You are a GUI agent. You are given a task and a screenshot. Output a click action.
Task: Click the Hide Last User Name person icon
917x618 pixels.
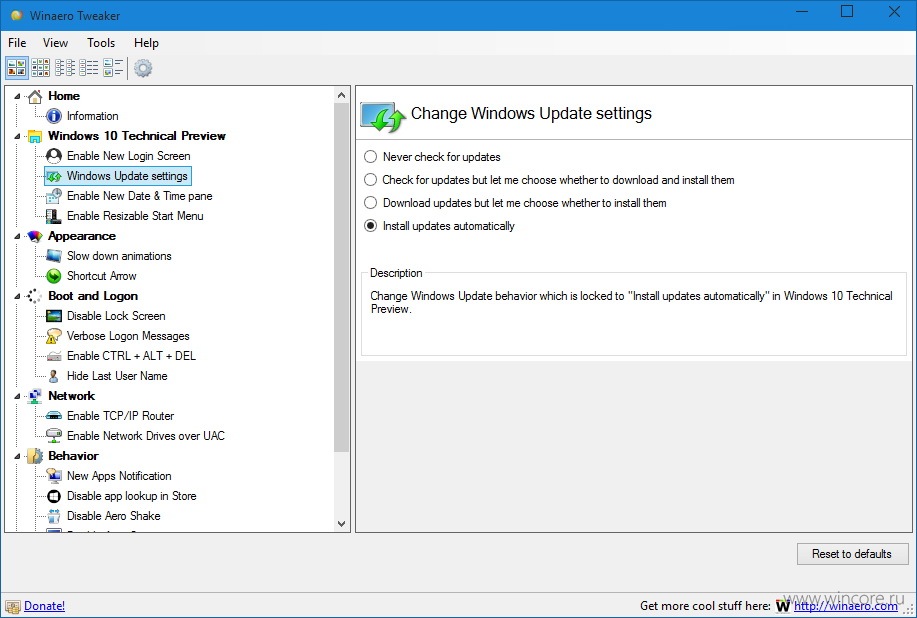coord(54,376)
